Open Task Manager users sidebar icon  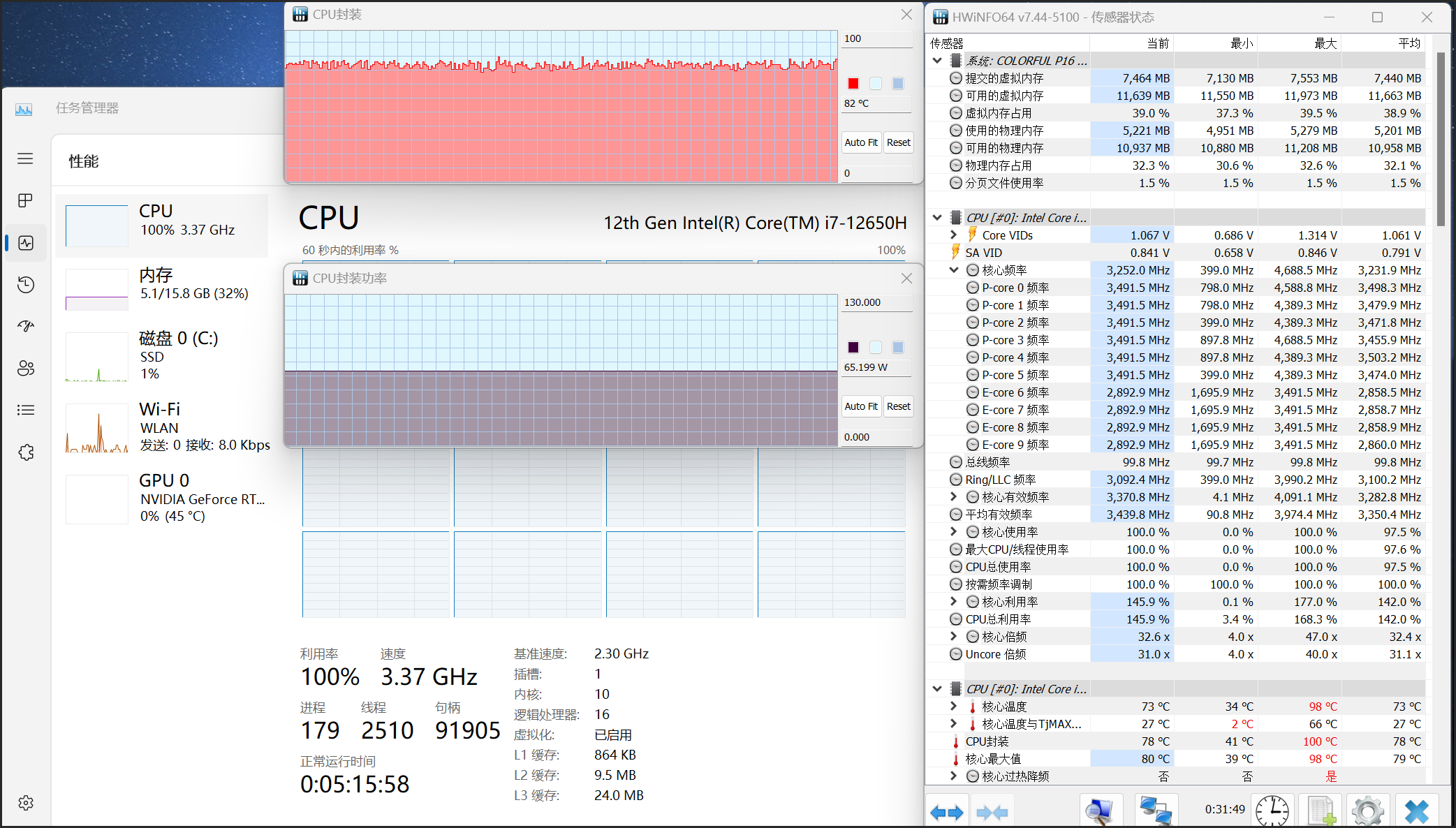tap(26, 368)
